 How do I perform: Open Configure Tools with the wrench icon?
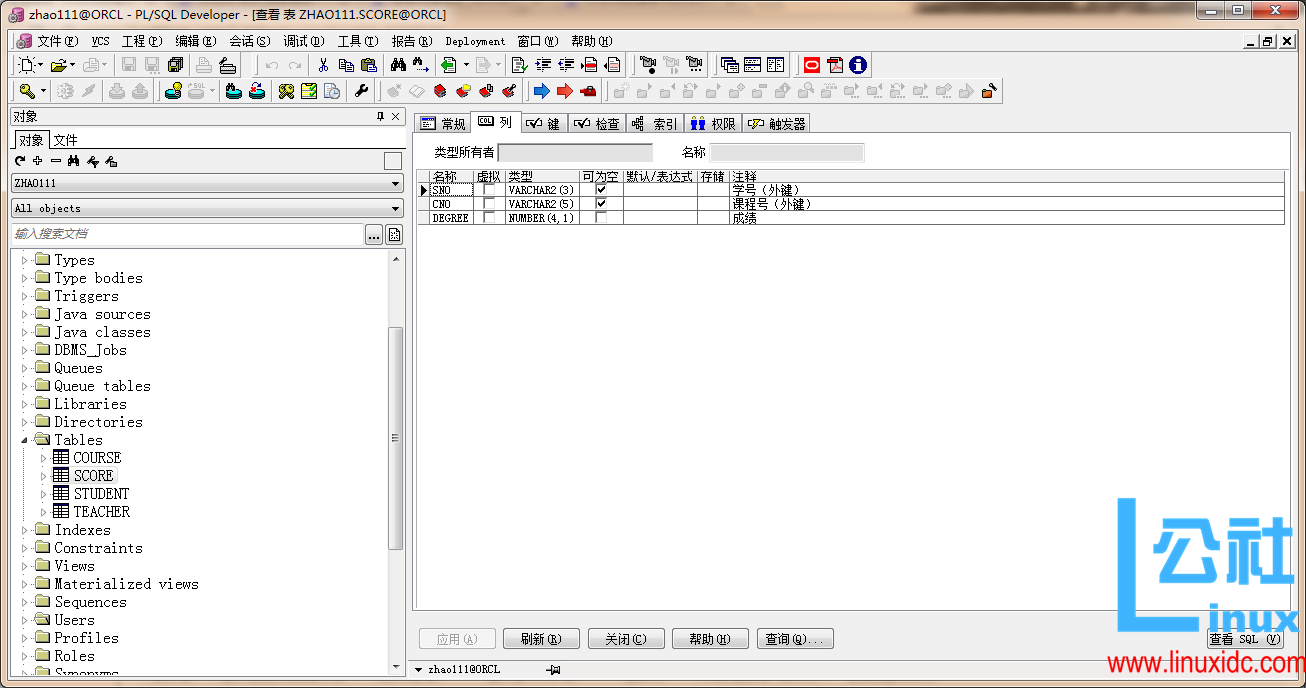point(361,90)
